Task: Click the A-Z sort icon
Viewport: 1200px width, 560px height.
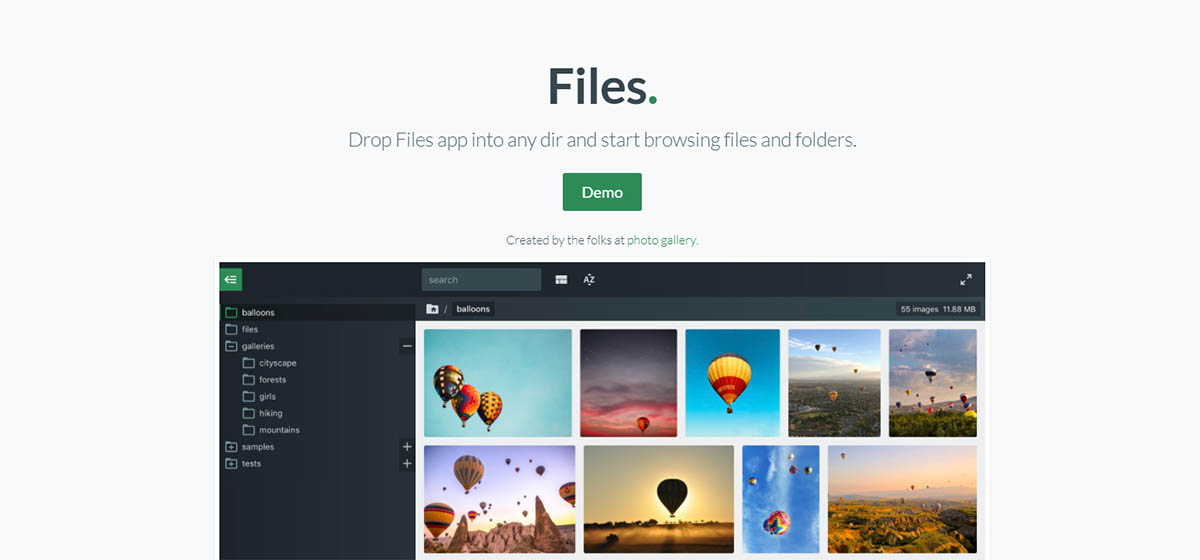Action: [589, 280]
